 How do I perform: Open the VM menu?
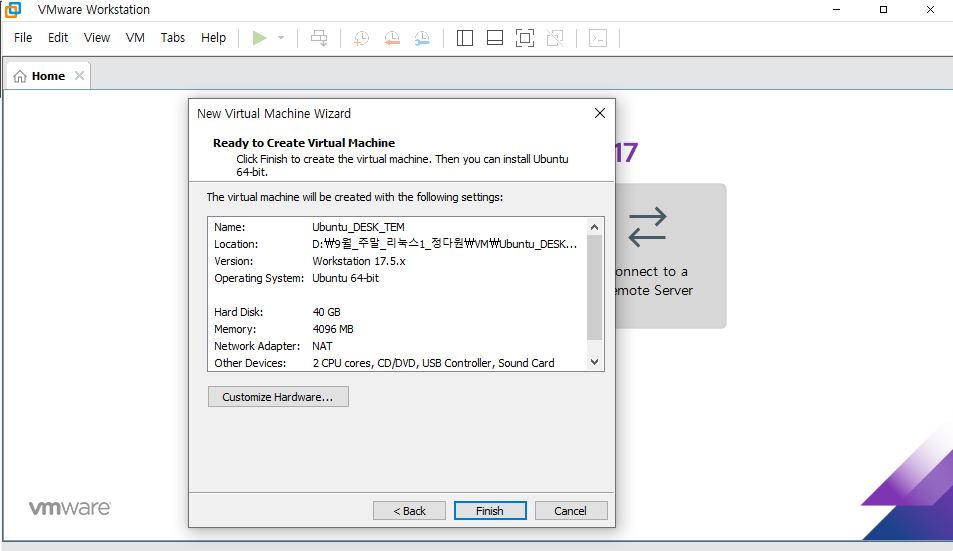tap(135, 38)
